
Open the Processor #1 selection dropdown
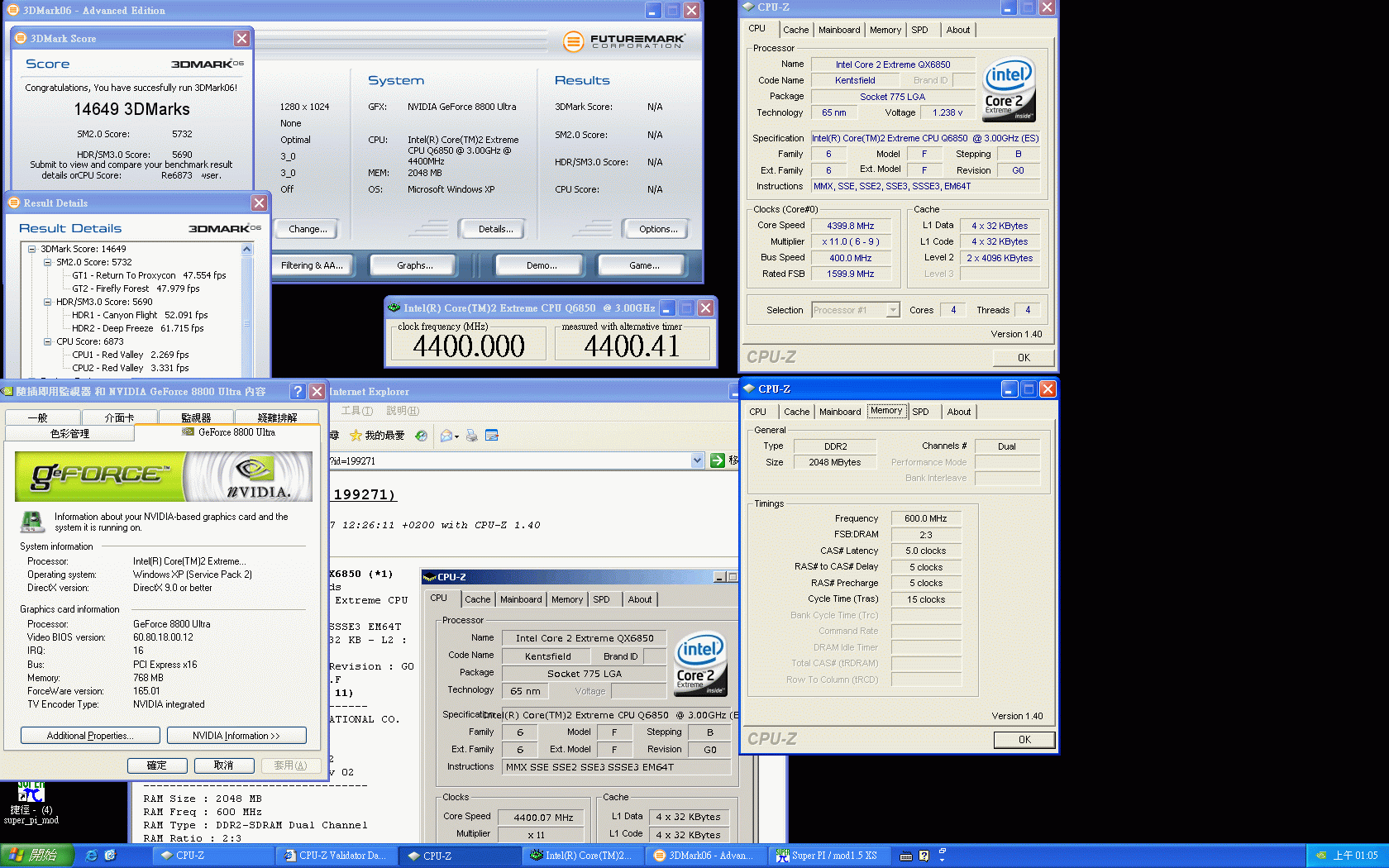(892, 310)
